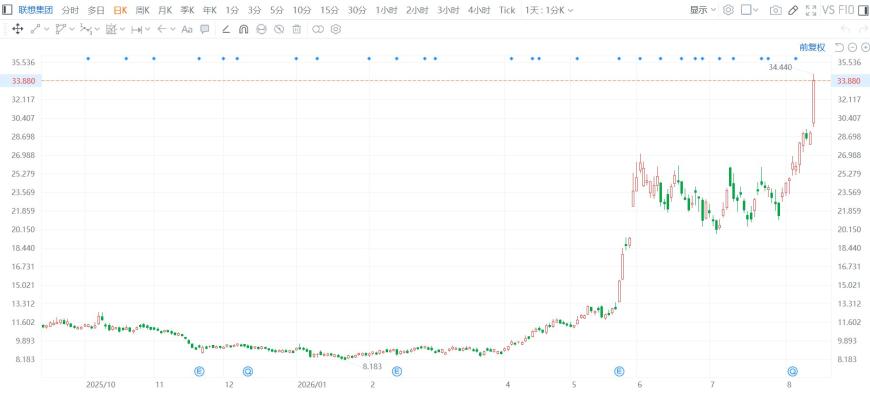Open the VS compare button

828,10
